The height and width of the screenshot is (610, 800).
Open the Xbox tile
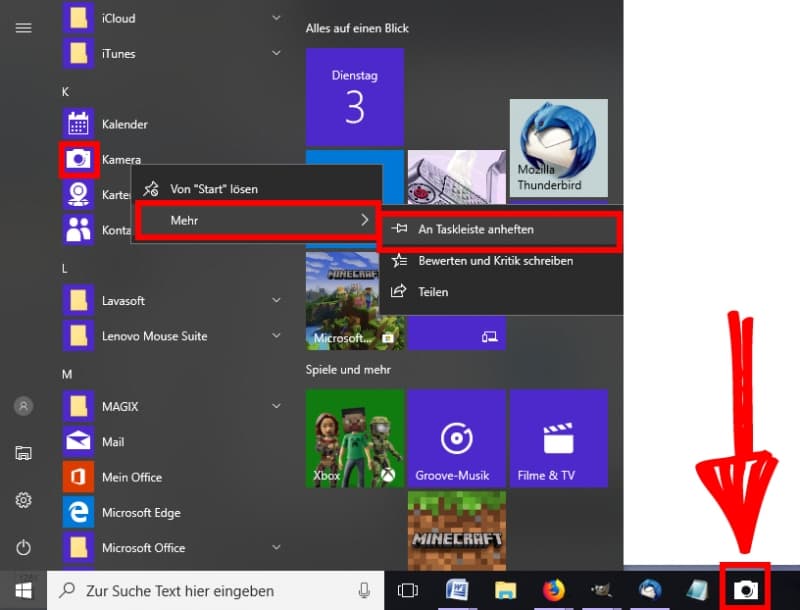355,438
